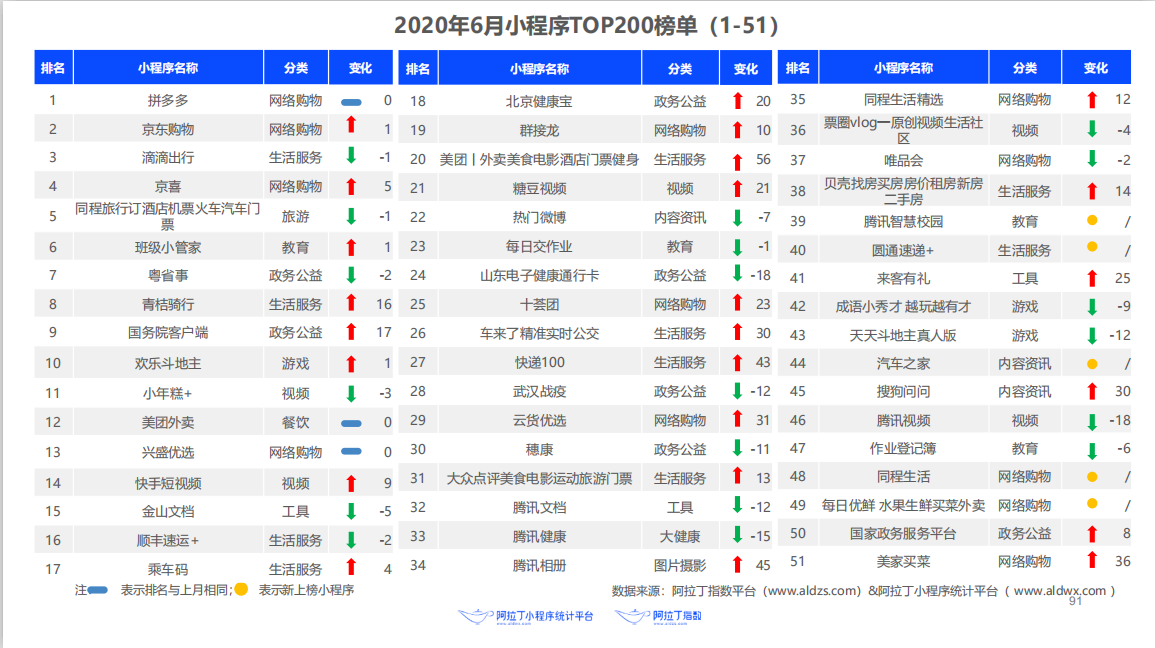Click the red up arrow for 美家买菜
Image resolution: width=1155 pixels, height=648 pixels.
coord(1092,560)
